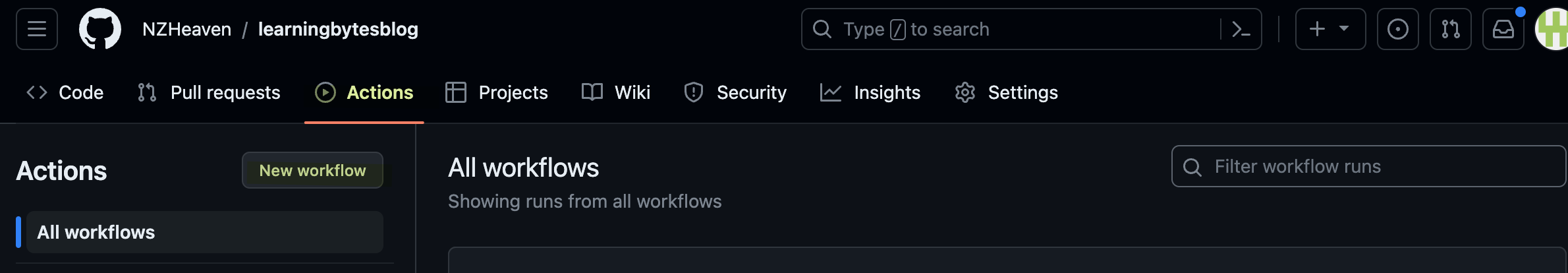View the Security tab

pyautogui.click(x=735, y=92)
